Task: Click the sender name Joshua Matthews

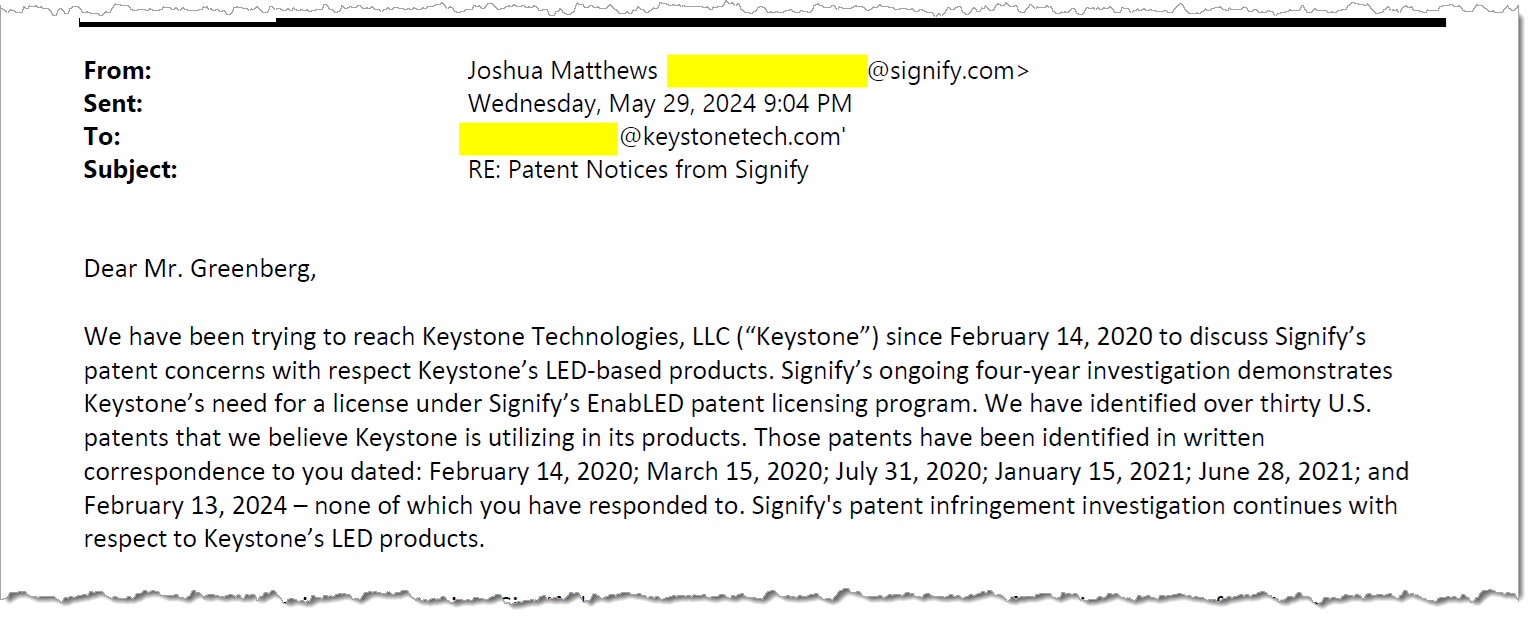Action: (562, 71)
